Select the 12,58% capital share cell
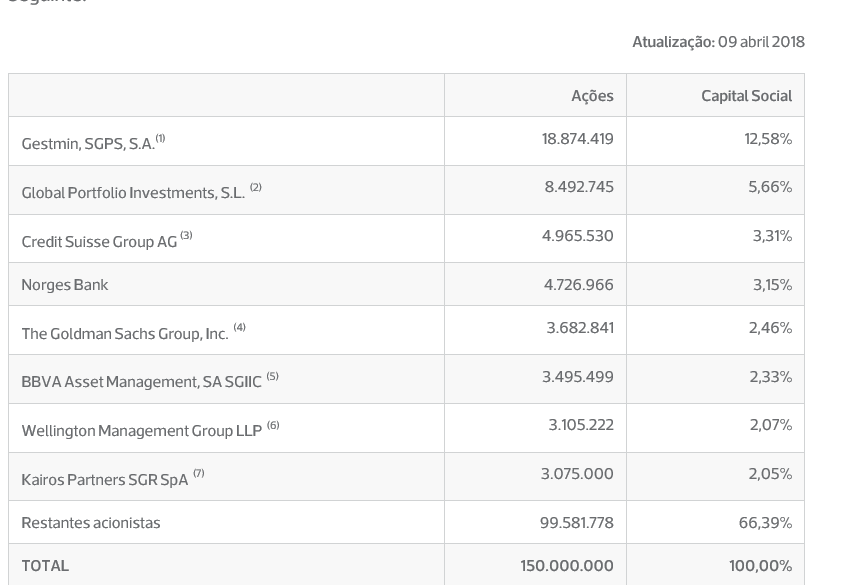 768,139
